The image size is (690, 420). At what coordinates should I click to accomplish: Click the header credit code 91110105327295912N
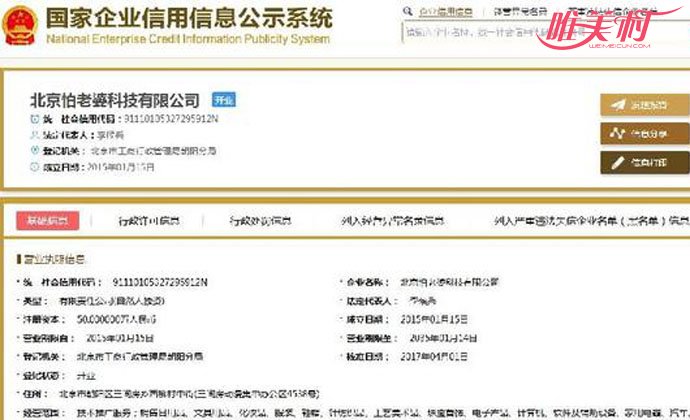[x=171, y=119]
